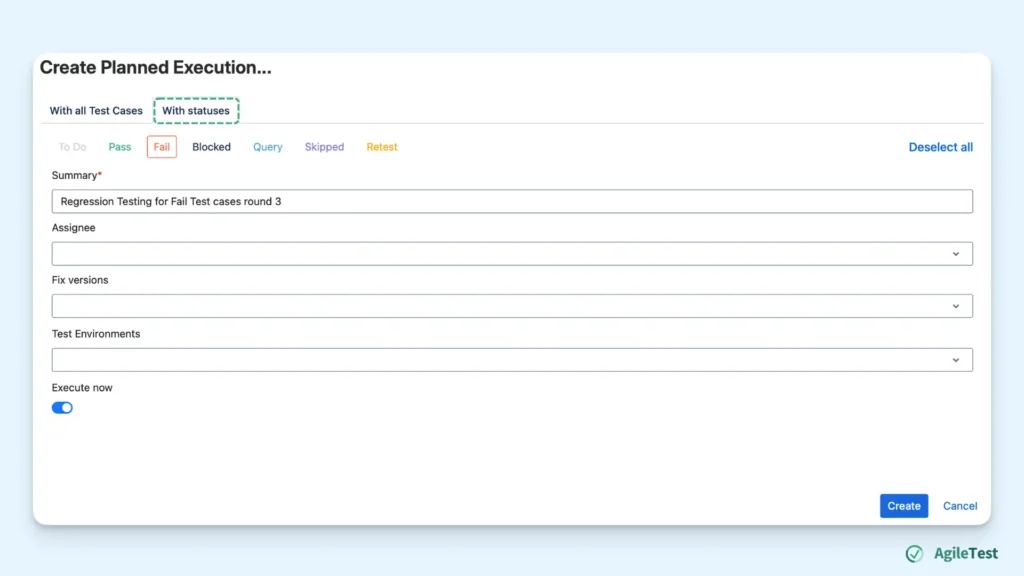The width and height of the screenshot is (1024, 576).
Task: Click the Deselect all link
Action: pyautogui.click(x=940, y=147)
